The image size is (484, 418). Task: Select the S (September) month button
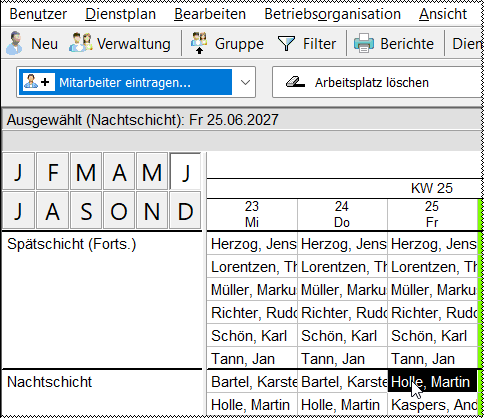[x=86, y=210]
